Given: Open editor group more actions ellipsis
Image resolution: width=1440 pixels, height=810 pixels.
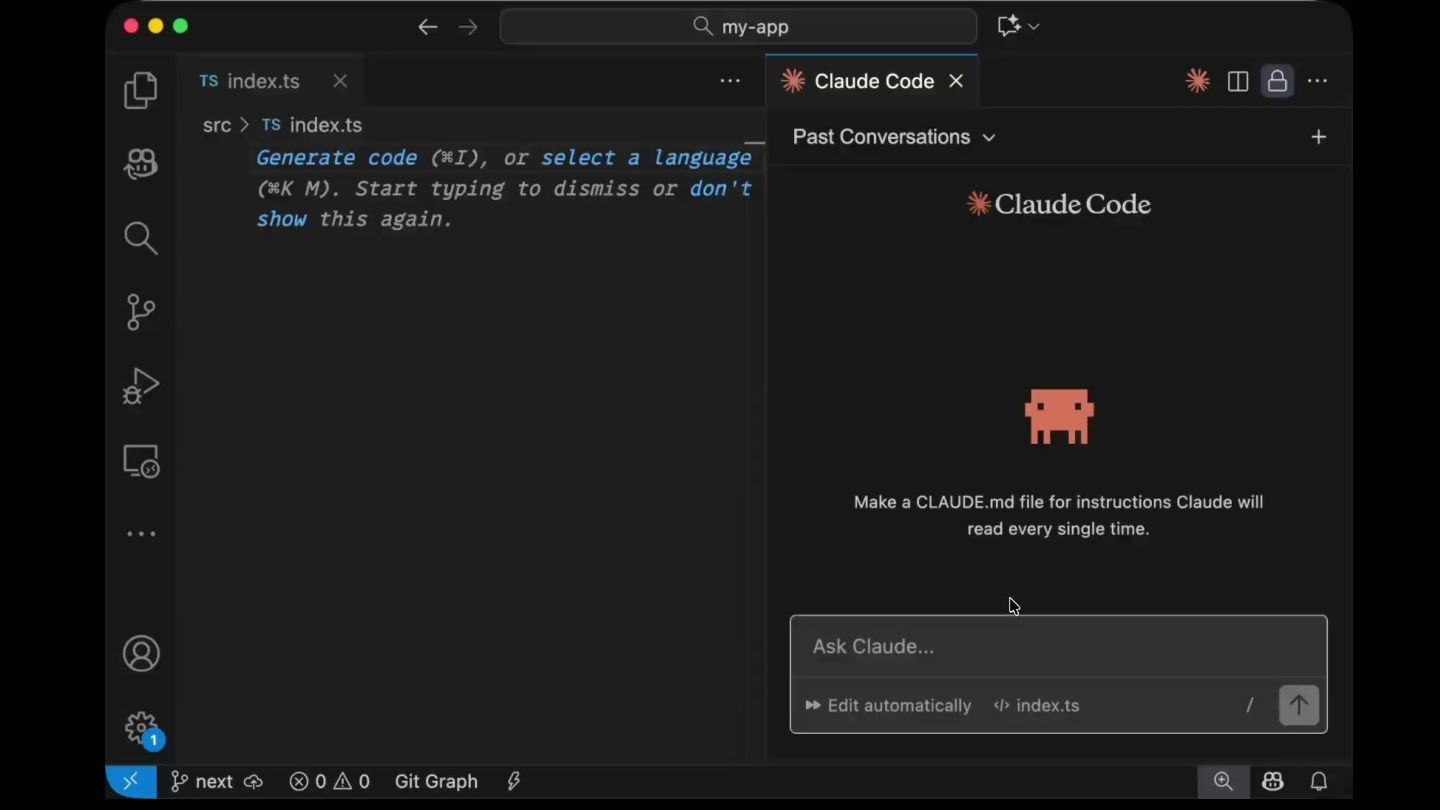Looking at the screenshot, I should (x=730, y=81).
